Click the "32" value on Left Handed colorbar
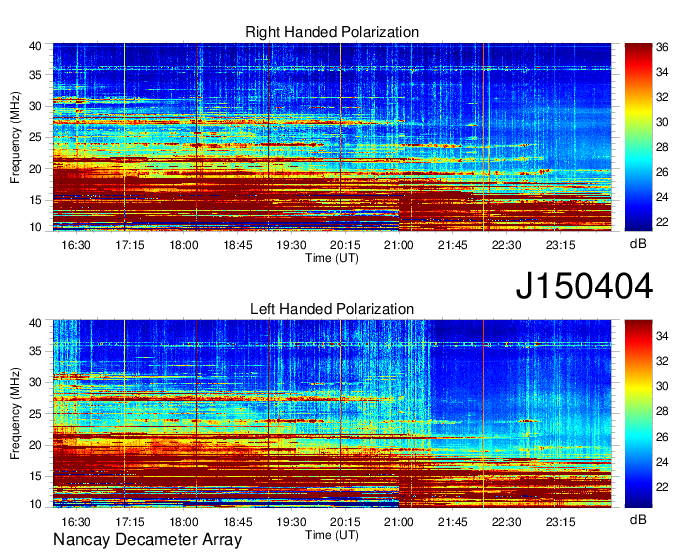Viewport: 680px width, 552px height. (x=662, y=360)
